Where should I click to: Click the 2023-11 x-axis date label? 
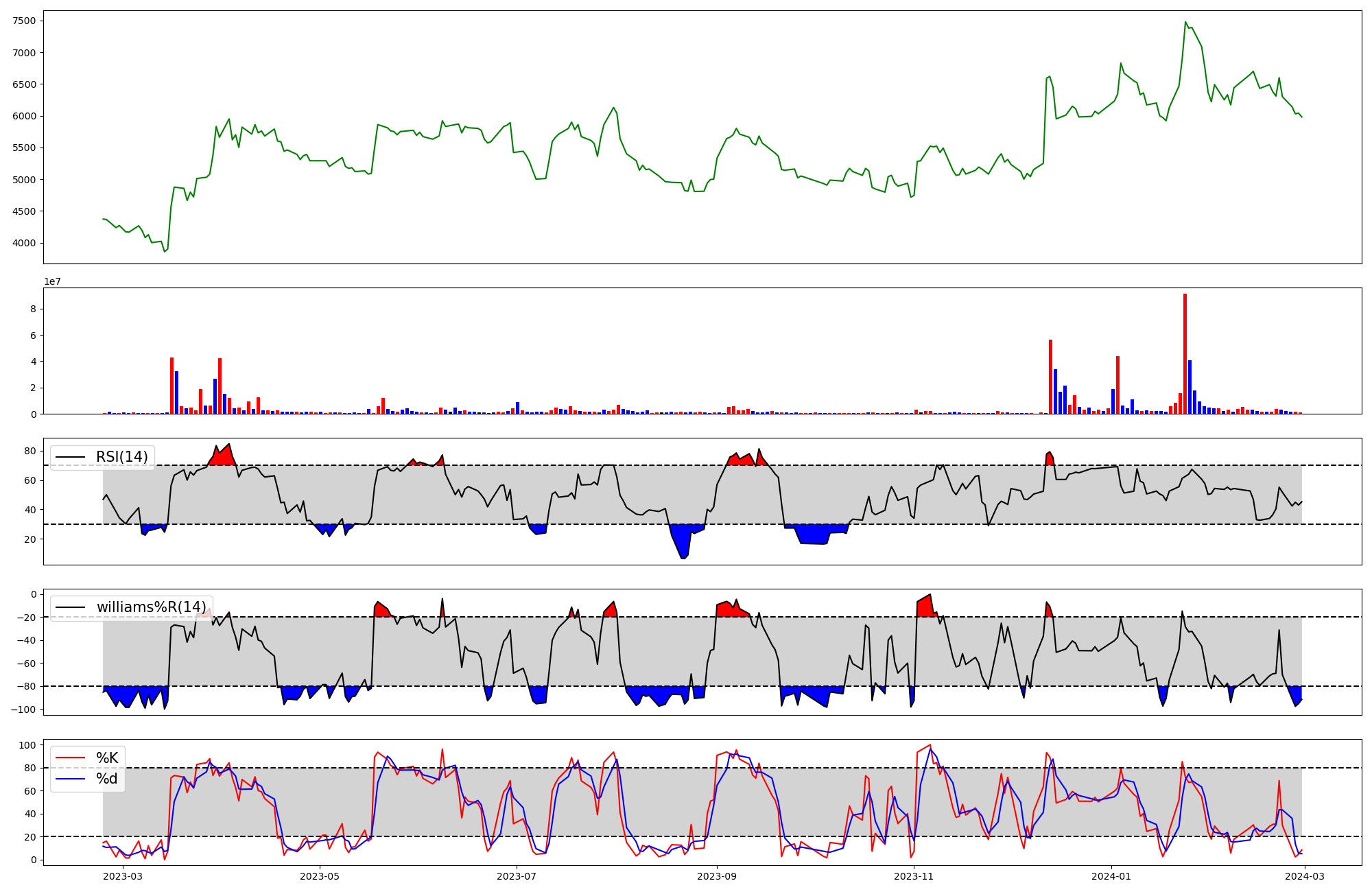tap(914, 876)
